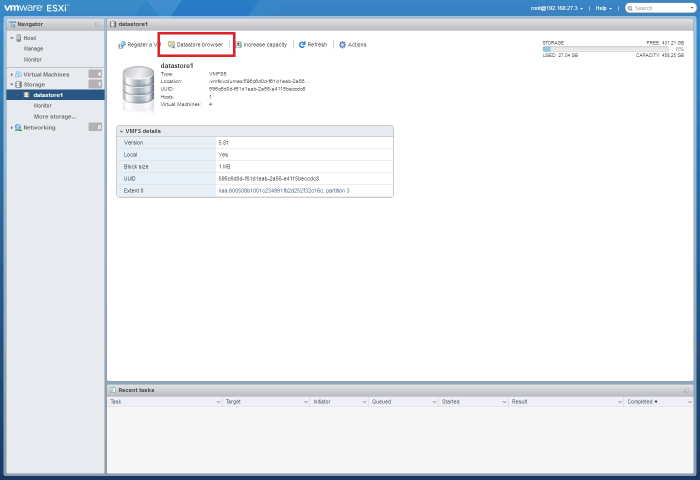Open the Target column dropdown arrow
Image resolution: width=700 pixels, height=480 pixels.
pos(306,402)
